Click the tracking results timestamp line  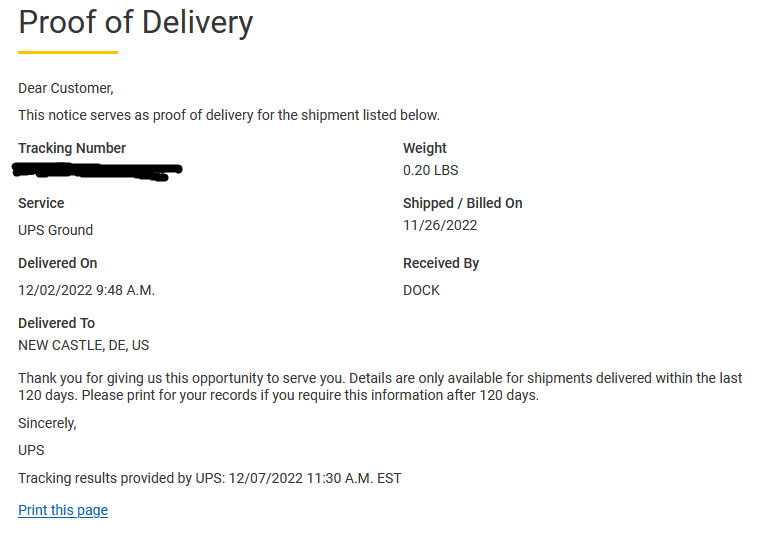(210, 478)
